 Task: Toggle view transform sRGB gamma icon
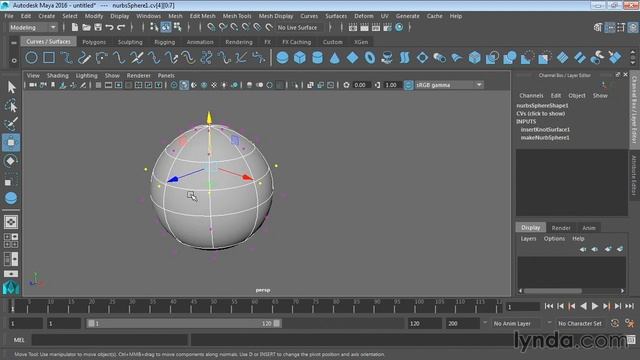(408, 85)
